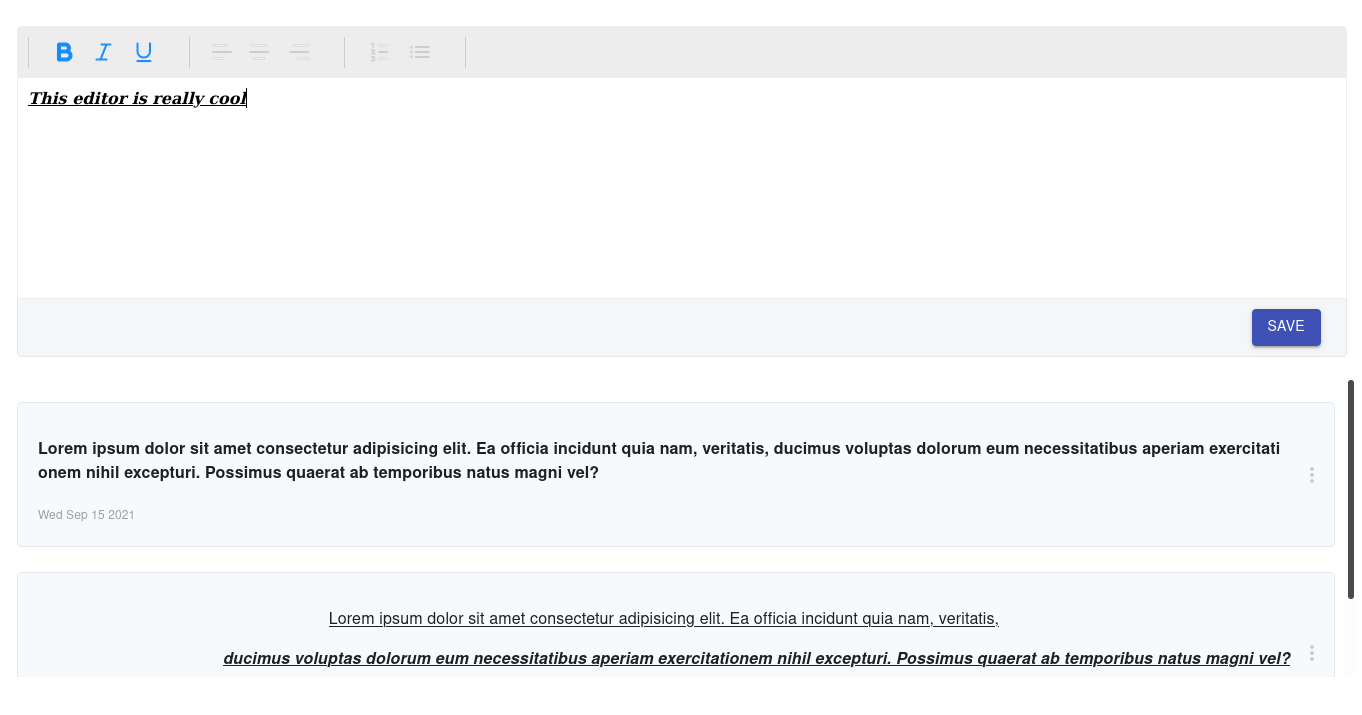Click the SAVE button
Viewport: 1362px width, 715px height.
pyautogui.click(x=1286, y=327)
